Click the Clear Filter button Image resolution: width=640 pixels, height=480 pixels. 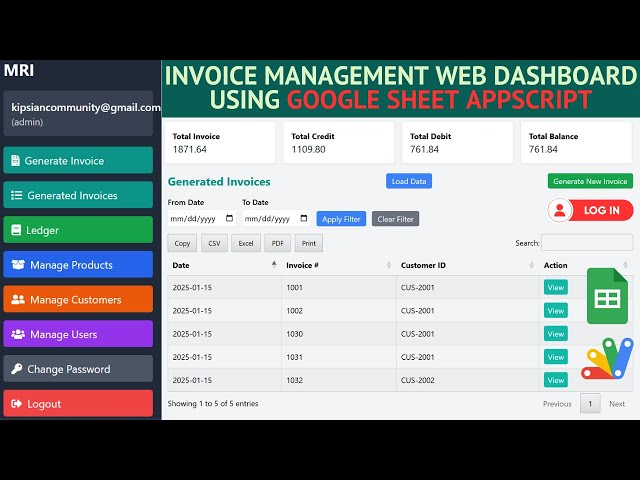395,219
